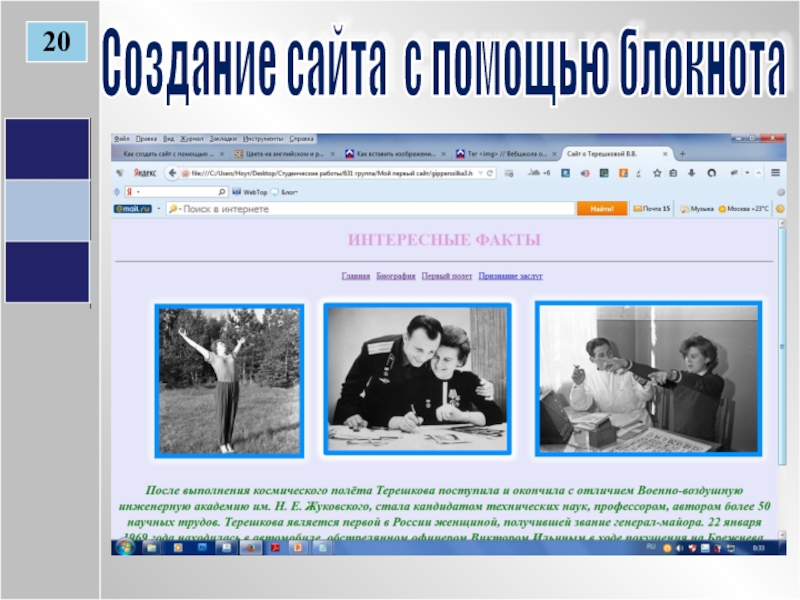Switch to tab 'Как вставить изображени...'

pos(395,154)
